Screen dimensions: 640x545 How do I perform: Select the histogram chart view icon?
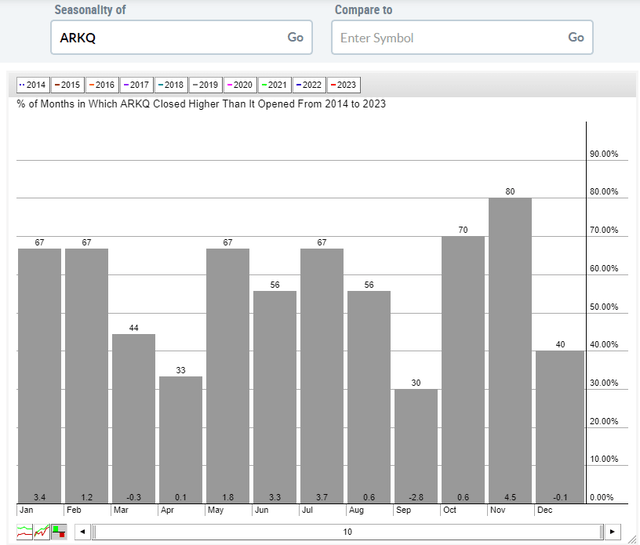click(59, 532)
